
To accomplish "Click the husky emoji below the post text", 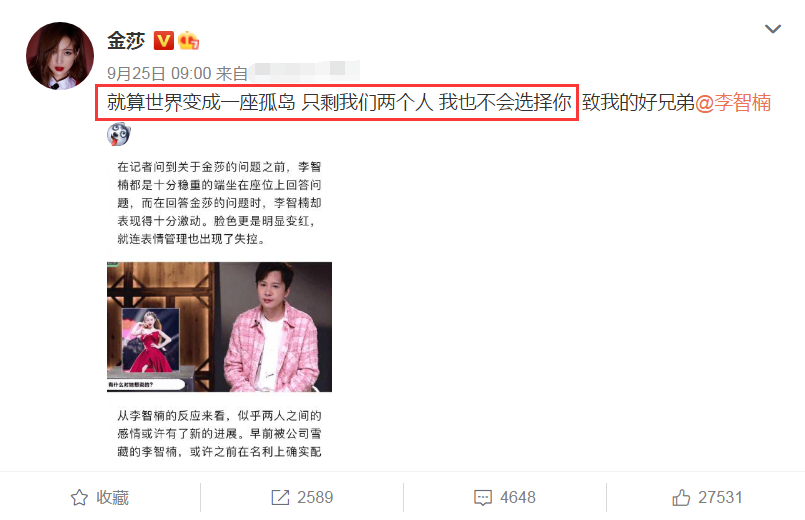I will click(x=119, y=134).
